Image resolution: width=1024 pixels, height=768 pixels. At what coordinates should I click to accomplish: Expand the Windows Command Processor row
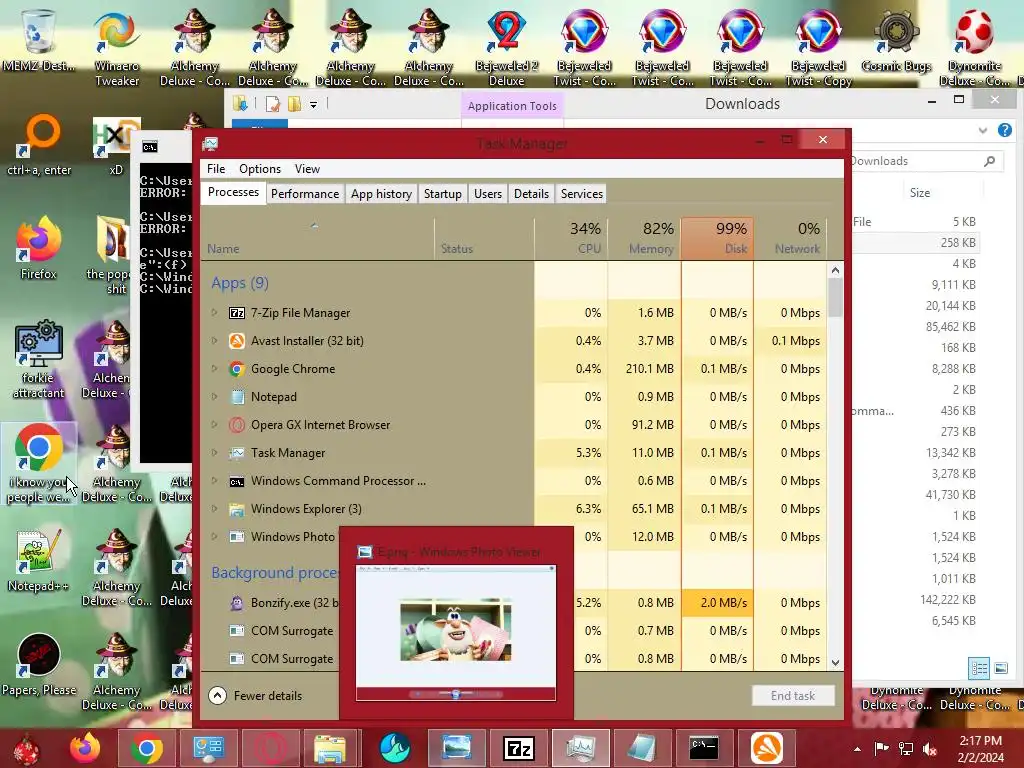pos(214,481)
